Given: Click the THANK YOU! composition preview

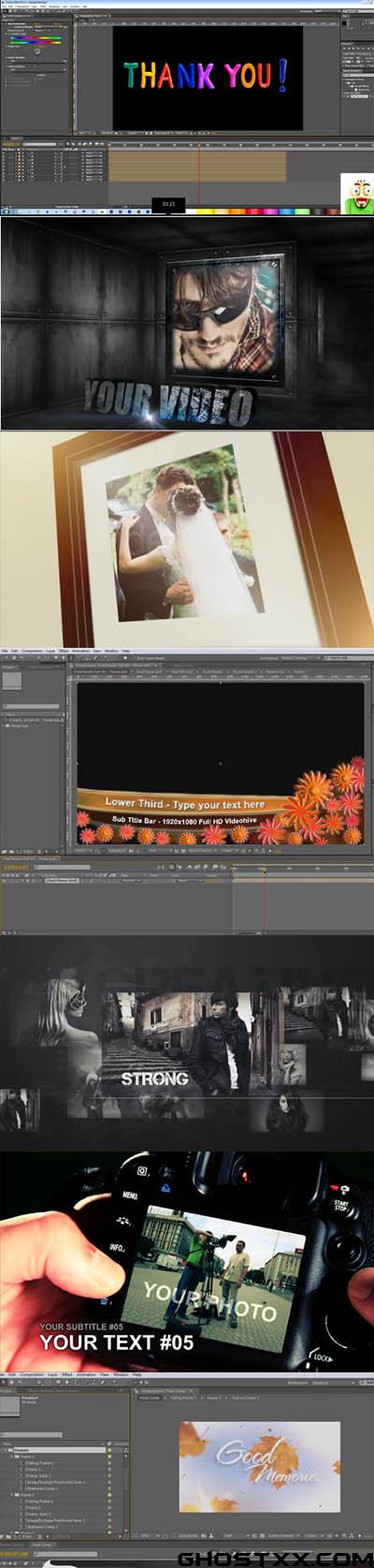Looking at the screenshot, I should (x=208, y=78).
